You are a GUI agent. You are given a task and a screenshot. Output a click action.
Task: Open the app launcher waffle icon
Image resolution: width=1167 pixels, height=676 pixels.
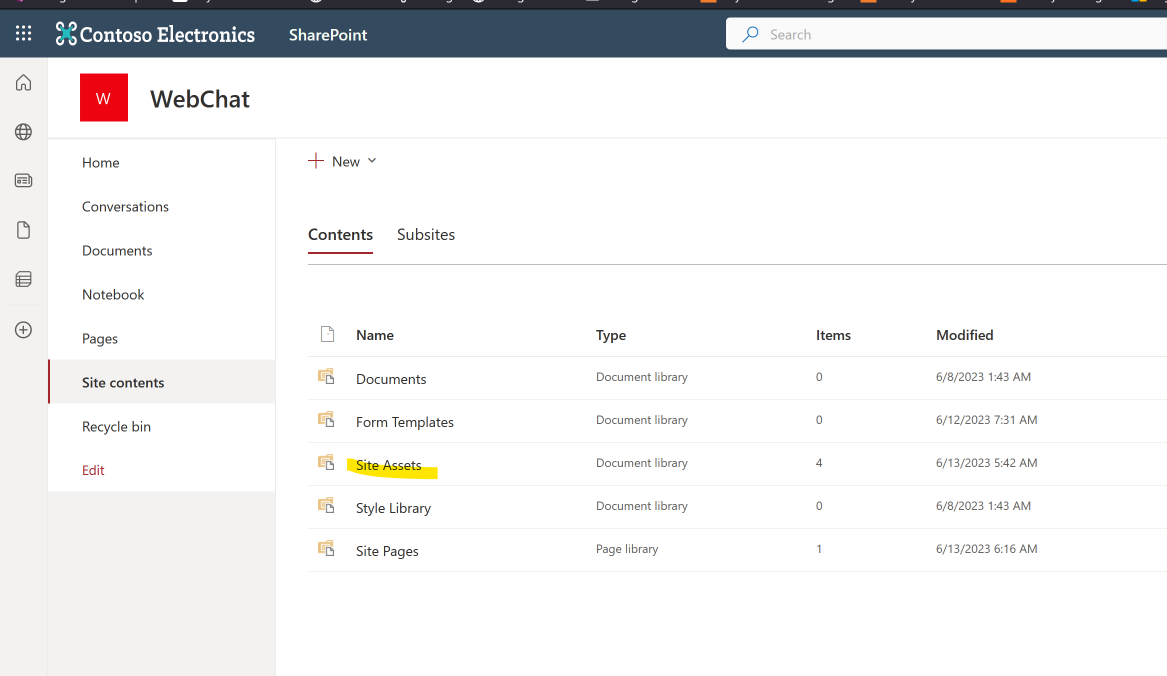23,34
